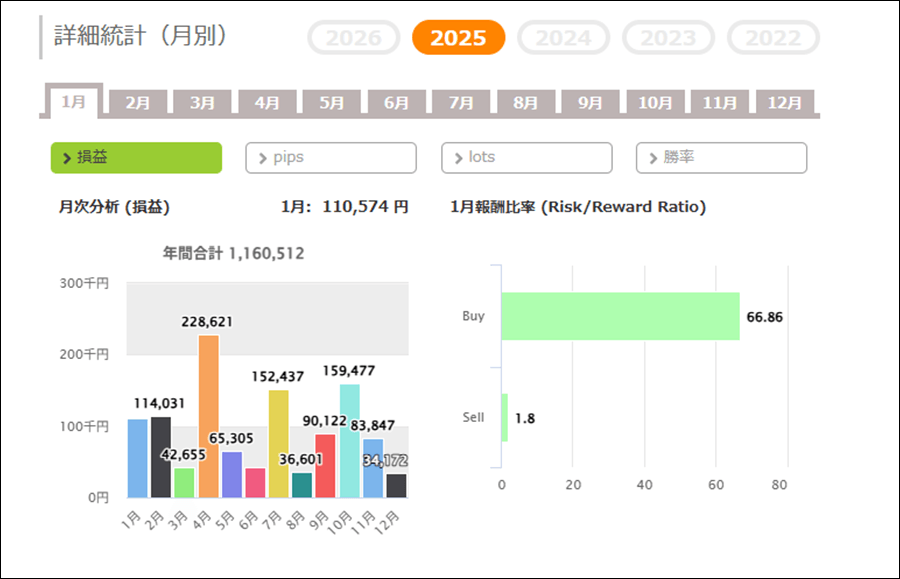
Task: Switch to year 2024
Action: [563, 38]
